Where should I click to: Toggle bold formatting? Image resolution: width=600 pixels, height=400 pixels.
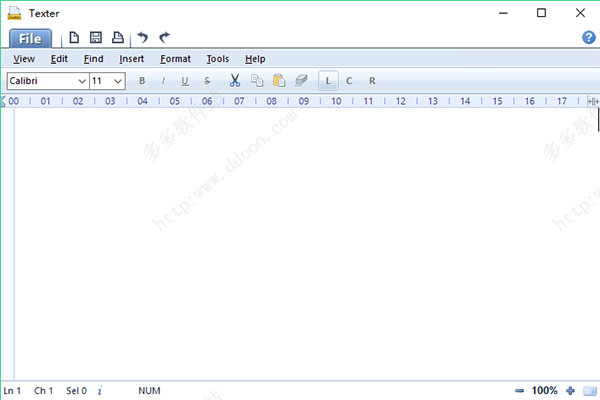(142, 81)
